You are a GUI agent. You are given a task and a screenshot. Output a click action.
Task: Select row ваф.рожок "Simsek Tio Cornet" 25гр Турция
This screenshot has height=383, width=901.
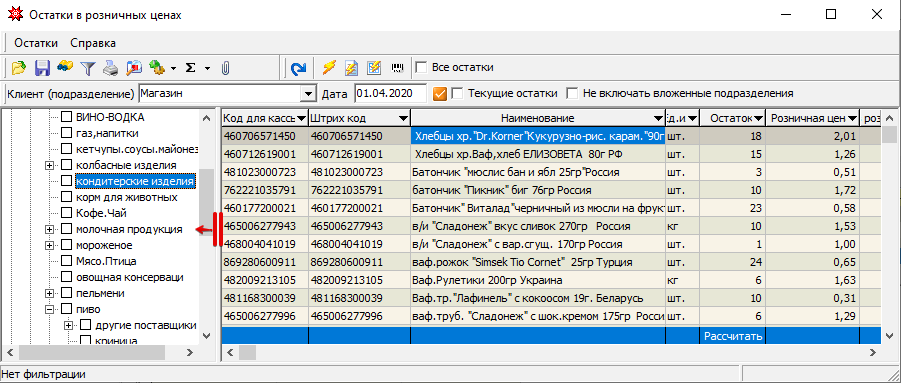[551, 262]
